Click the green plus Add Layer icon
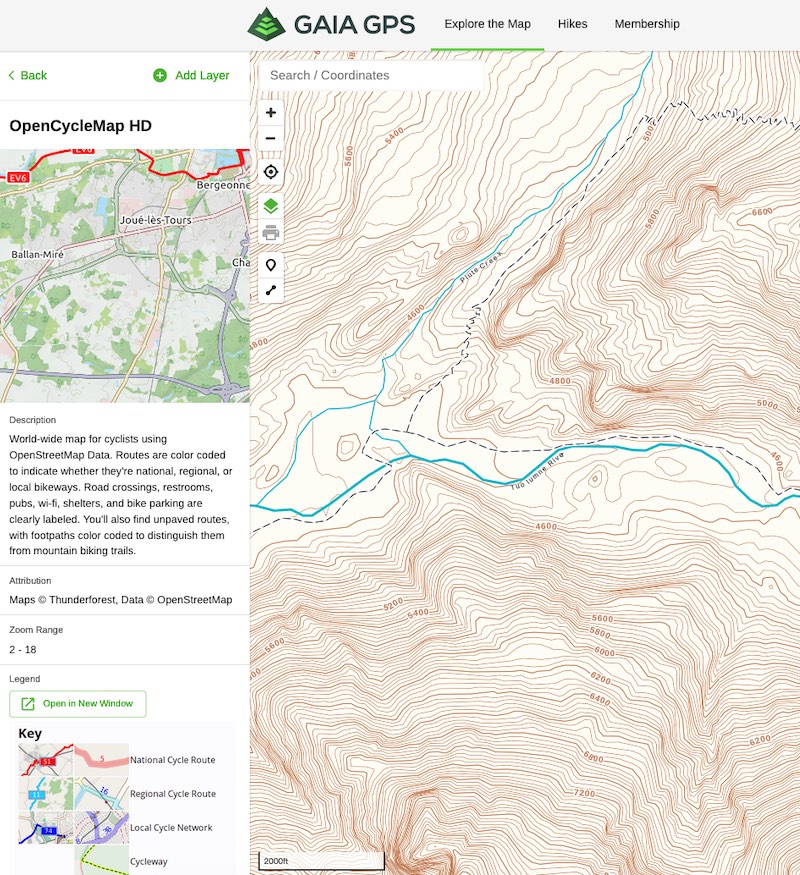This screenshot has width=800, height=875. [x=160, y=75]
